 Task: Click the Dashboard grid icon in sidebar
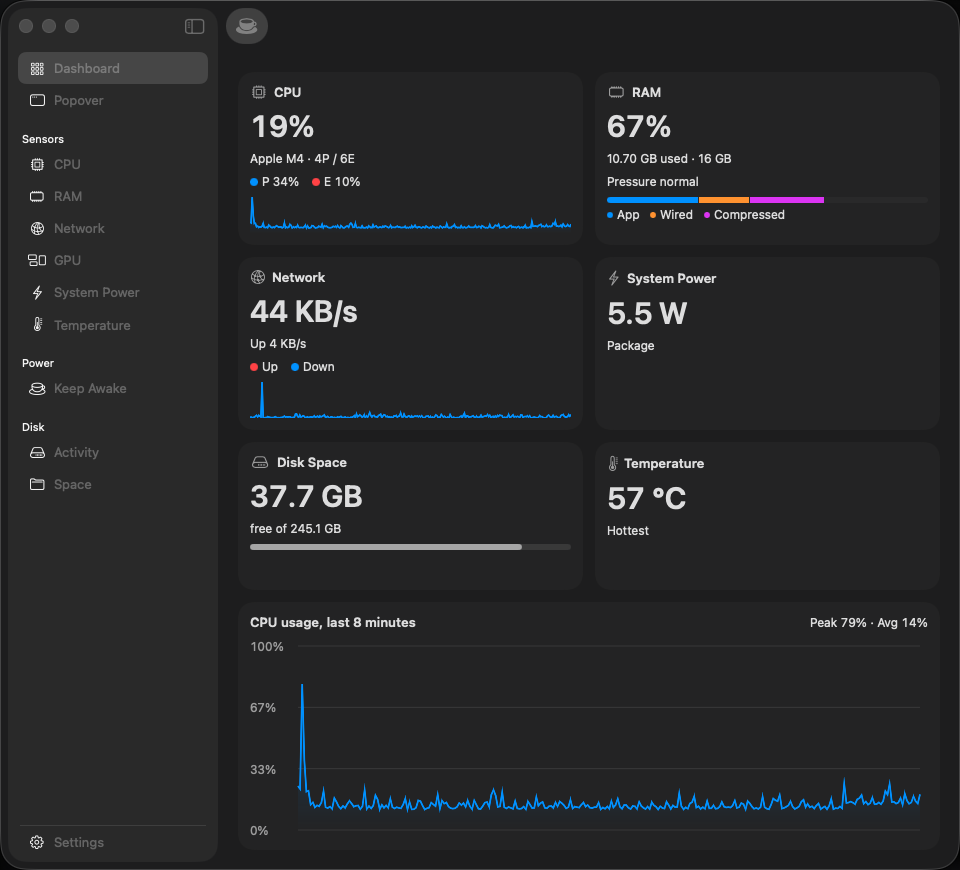[x=37, y=69]
